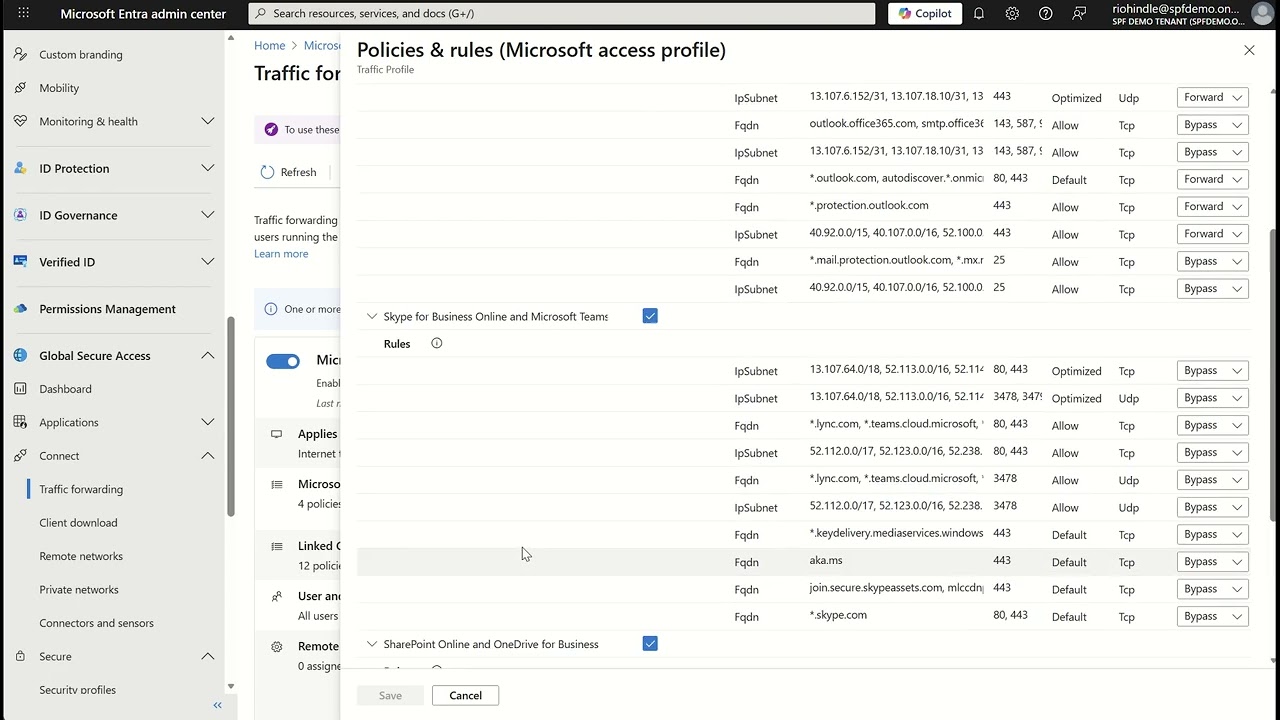Image resolution: width=1280 pixels, height=720 pixels.
Task: Open the app launcher waffle icon
Action: tap(23, 14)
